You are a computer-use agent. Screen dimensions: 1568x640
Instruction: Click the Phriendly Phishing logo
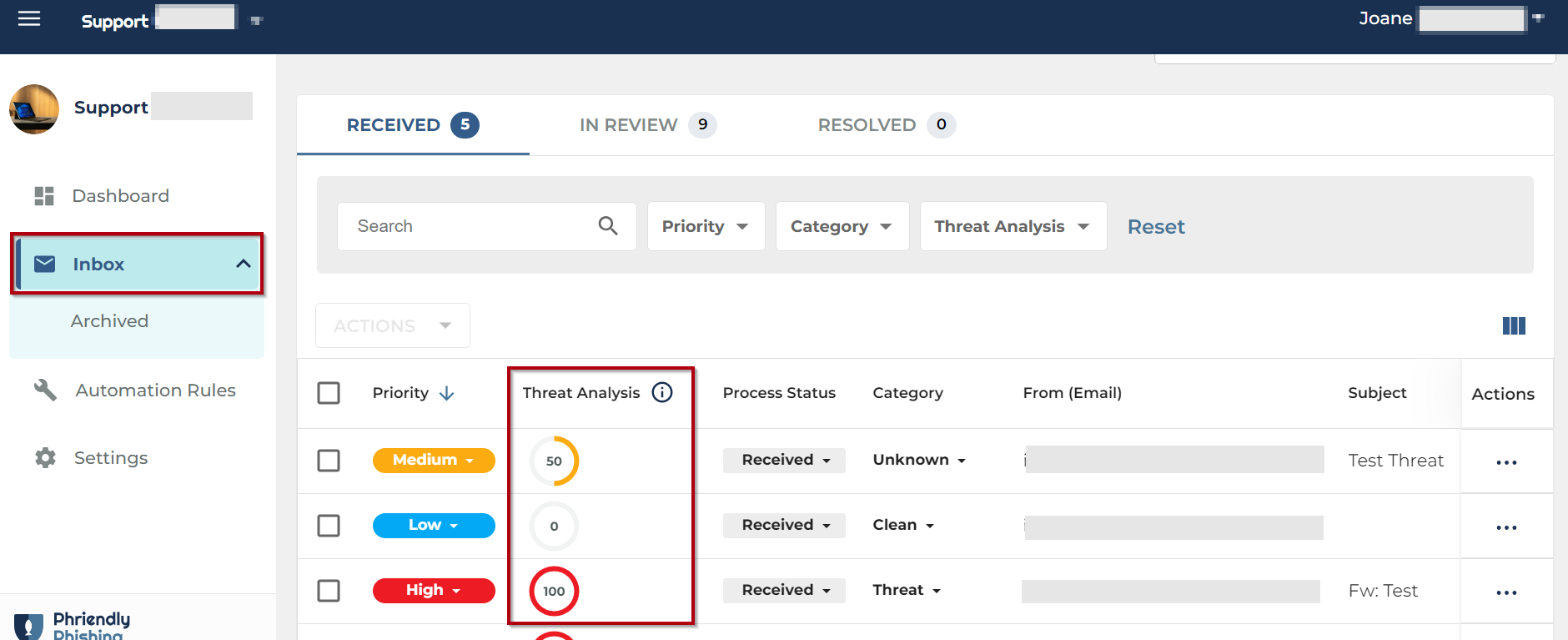[73, 625]
